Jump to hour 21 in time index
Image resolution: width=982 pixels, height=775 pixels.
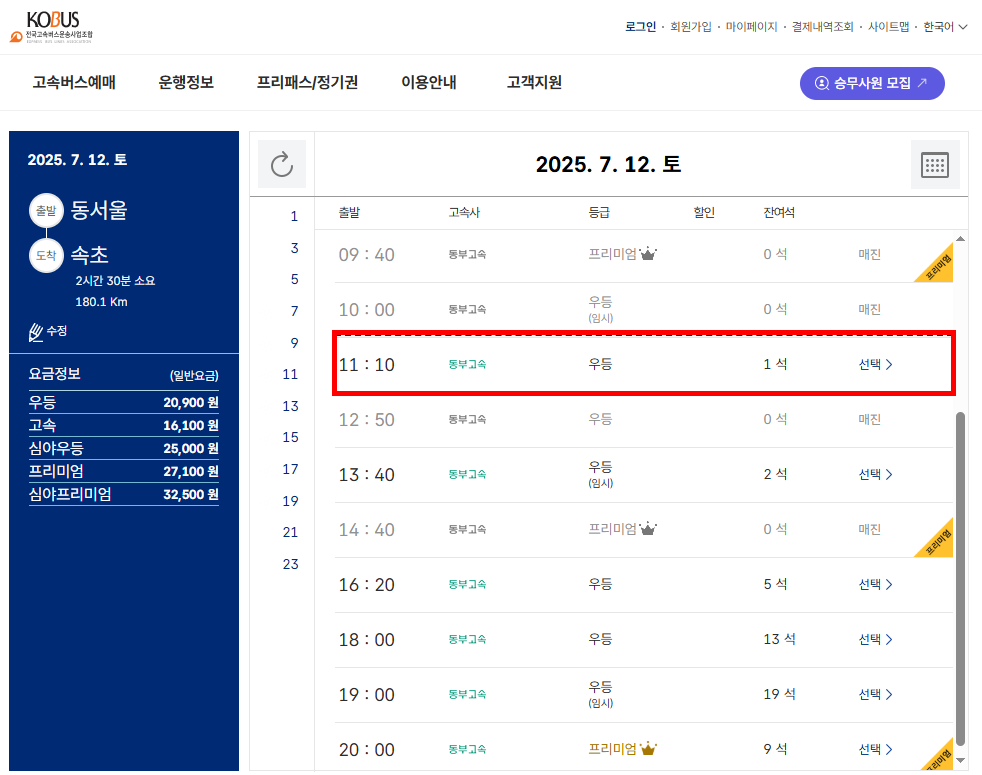(290, 533)
